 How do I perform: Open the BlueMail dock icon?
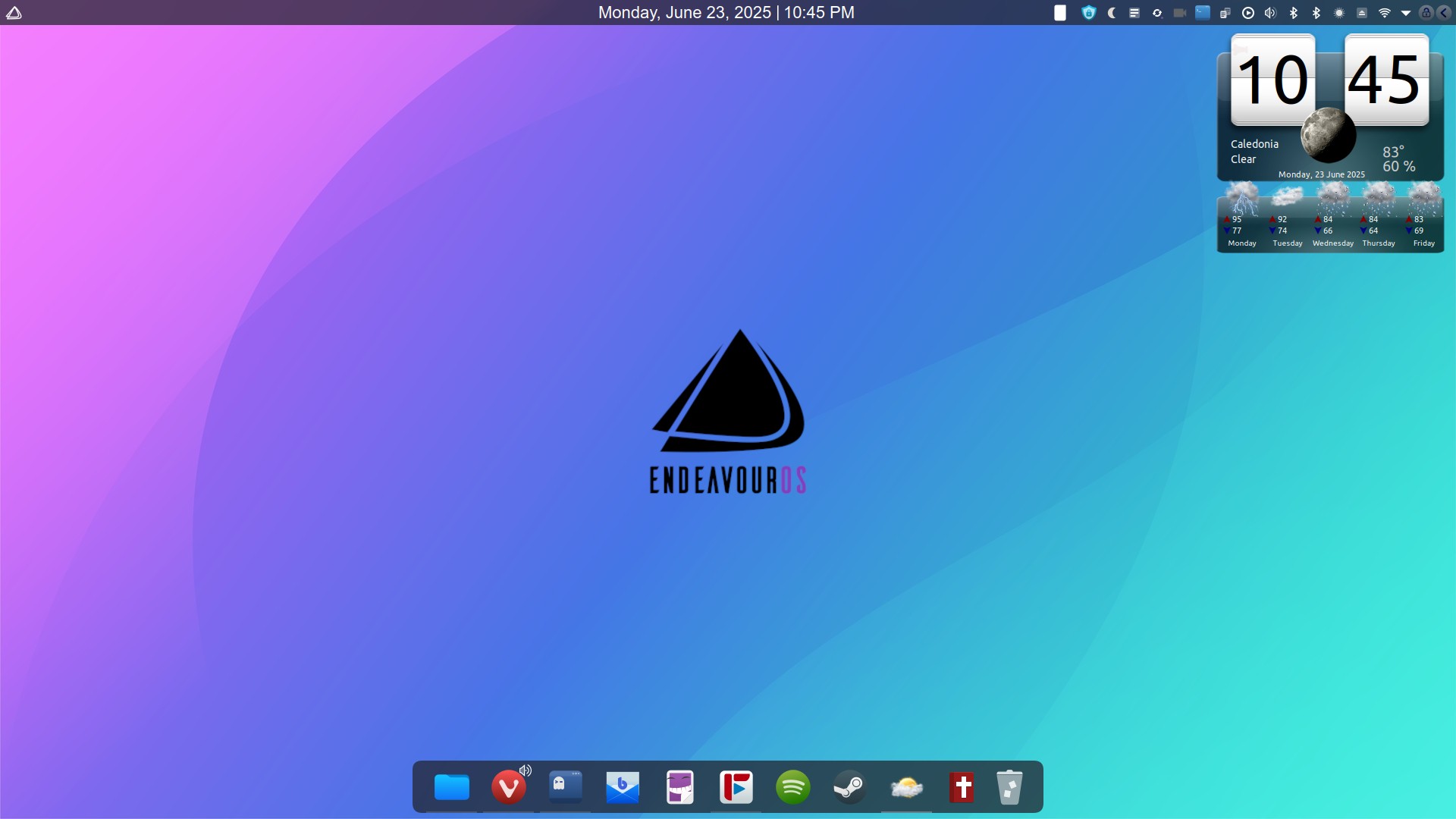coord(623,787)
